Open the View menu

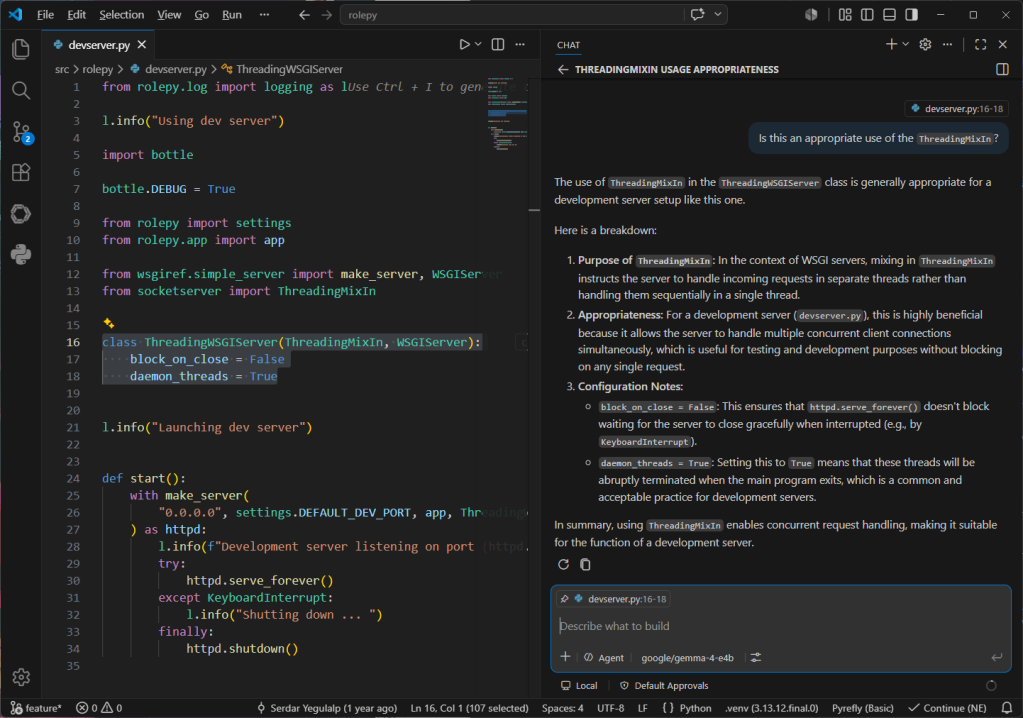(x=169, y=14)
